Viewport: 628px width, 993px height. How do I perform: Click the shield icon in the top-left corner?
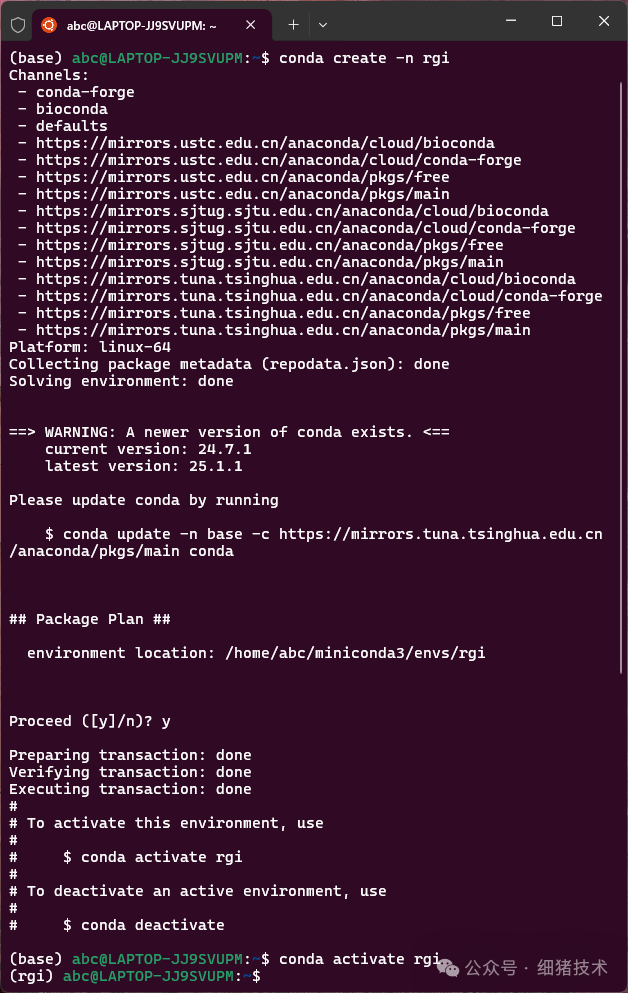click(16, 24)
